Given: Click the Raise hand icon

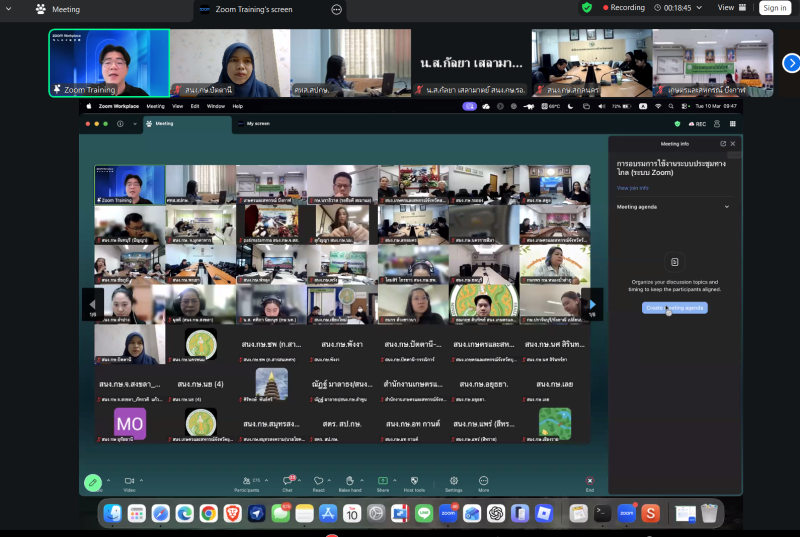Looking at the screenshot, I should pos(349,481).
